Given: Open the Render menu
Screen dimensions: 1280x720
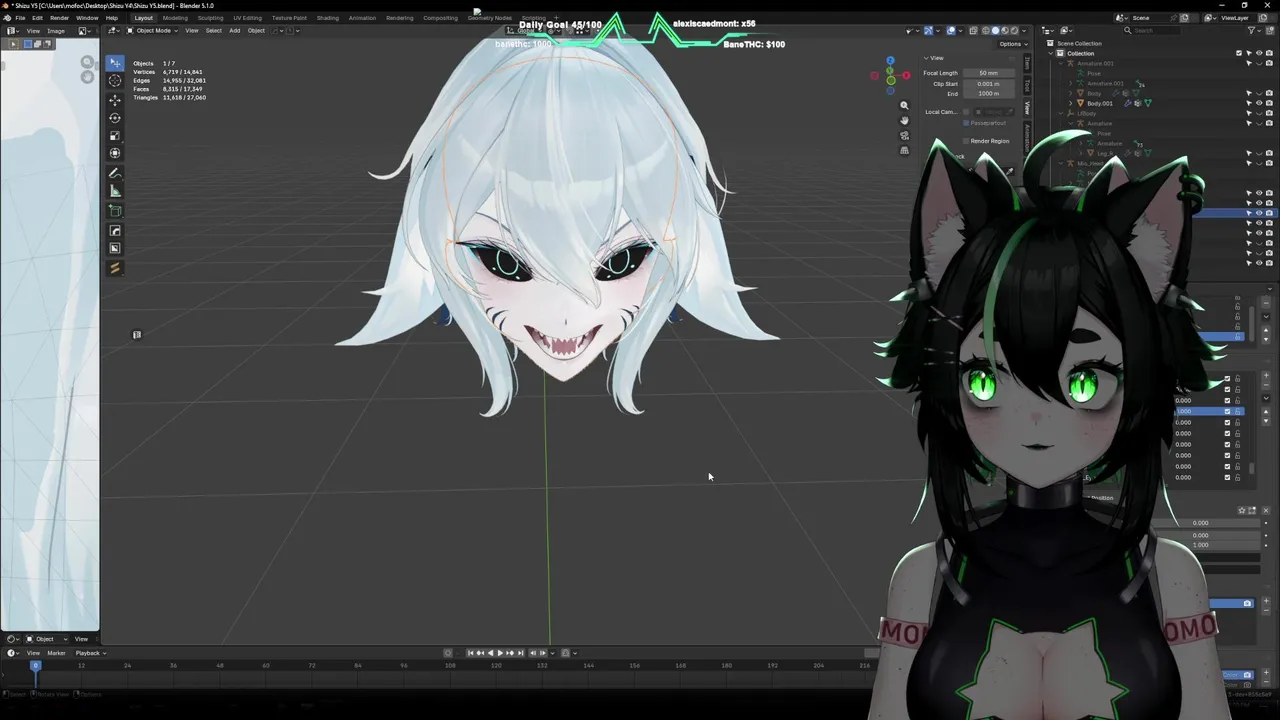Looking at the screenshot, I should (x=59, y=18).
